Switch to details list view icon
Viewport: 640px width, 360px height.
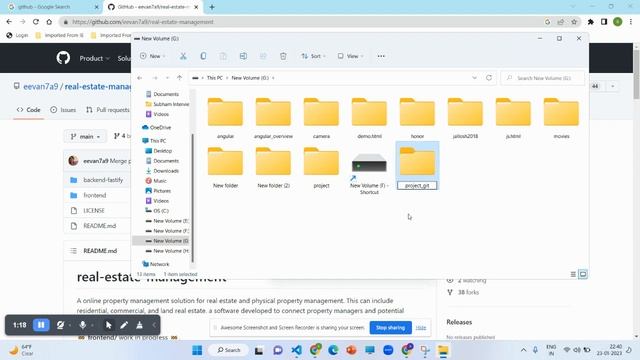573,274
